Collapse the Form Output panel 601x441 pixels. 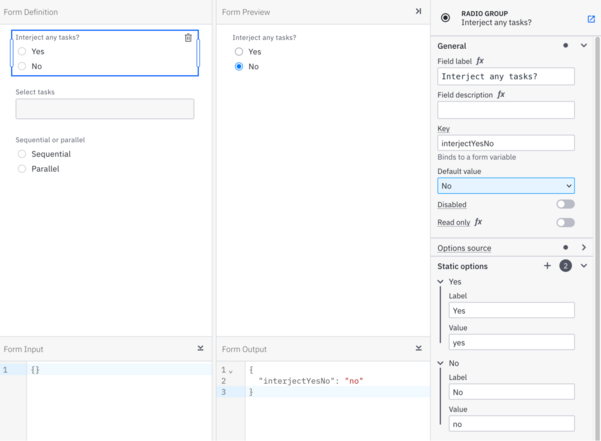pyautogui.click(x=419, y=348)
